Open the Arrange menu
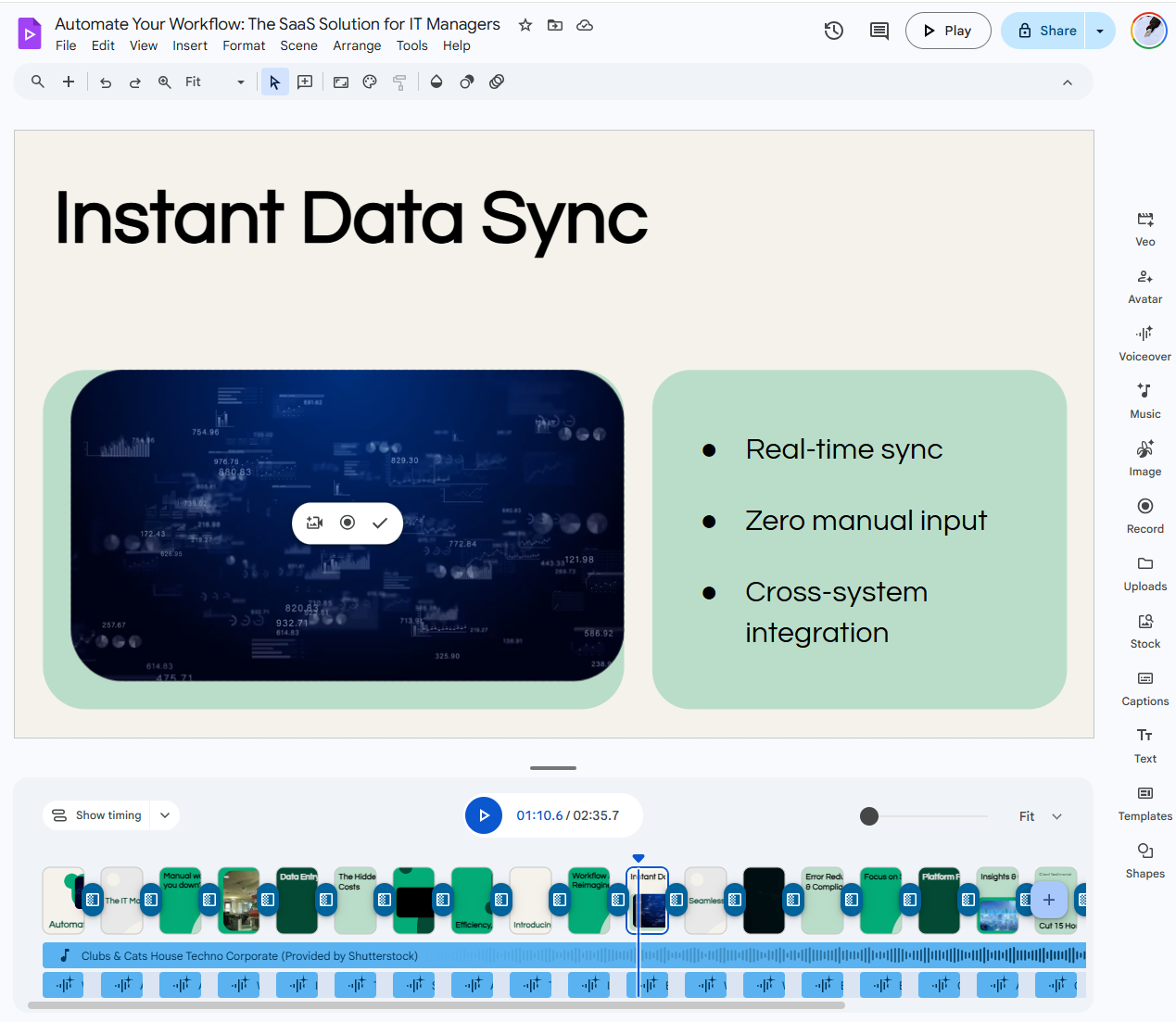Viewport: 1176px width, 1022px height. pyautogui.click(x=357, y=45)
